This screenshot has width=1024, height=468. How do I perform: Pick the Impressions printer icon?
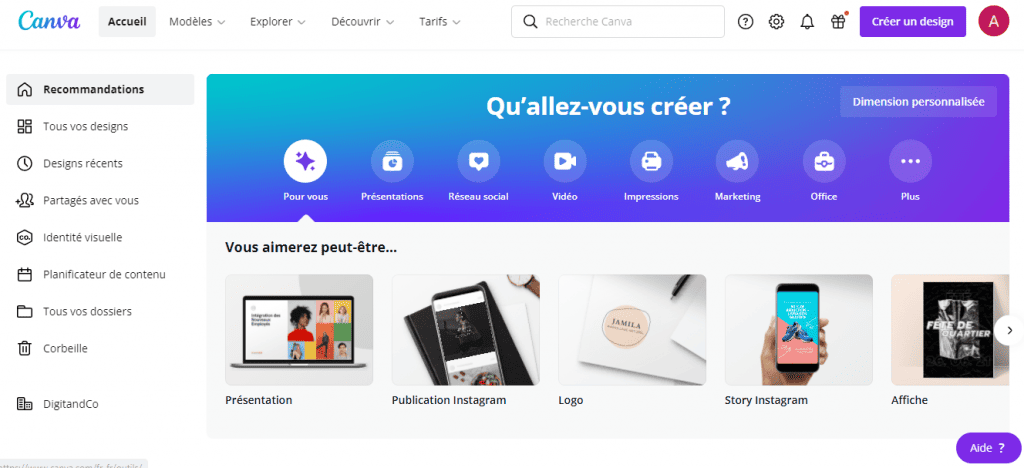click(651, 161)
